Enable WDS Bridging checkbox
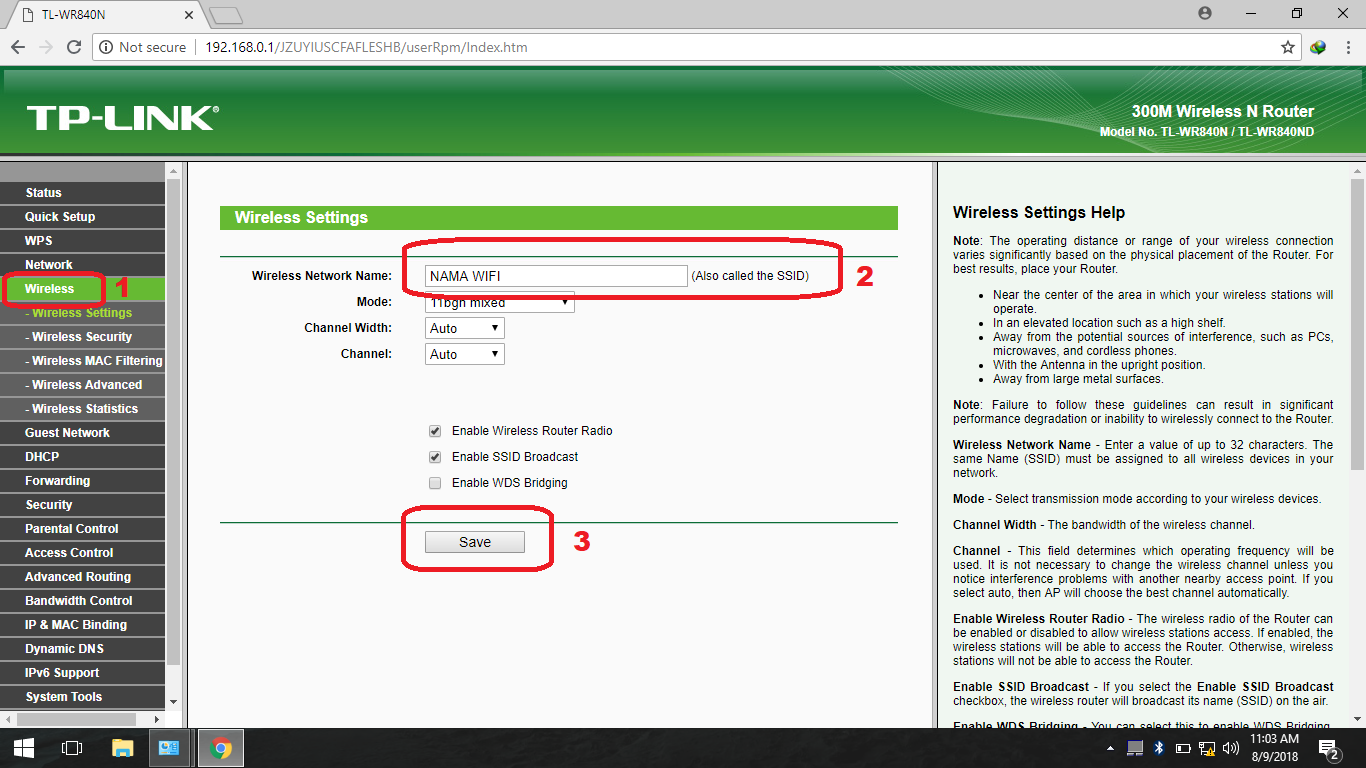Viewport: 1366px width, 768px height. pyautogui.click(x=435, y=483)
